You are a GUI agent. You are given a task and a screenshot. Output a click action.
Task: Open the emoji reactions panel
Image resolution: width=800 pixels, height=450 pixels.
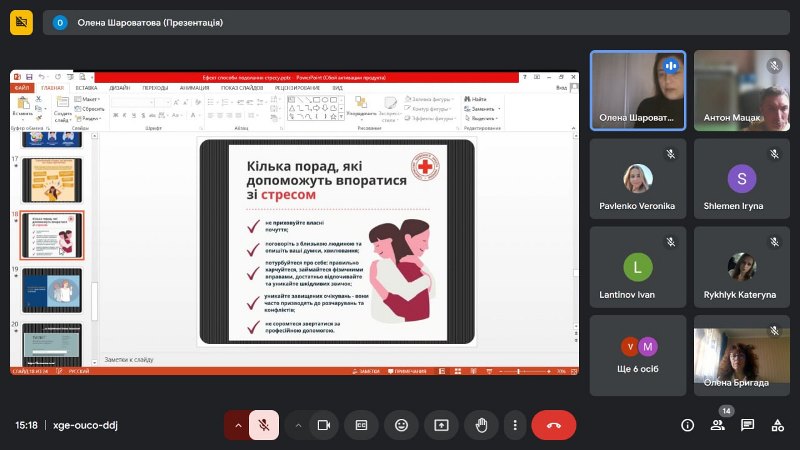click(x=401, y=425)
